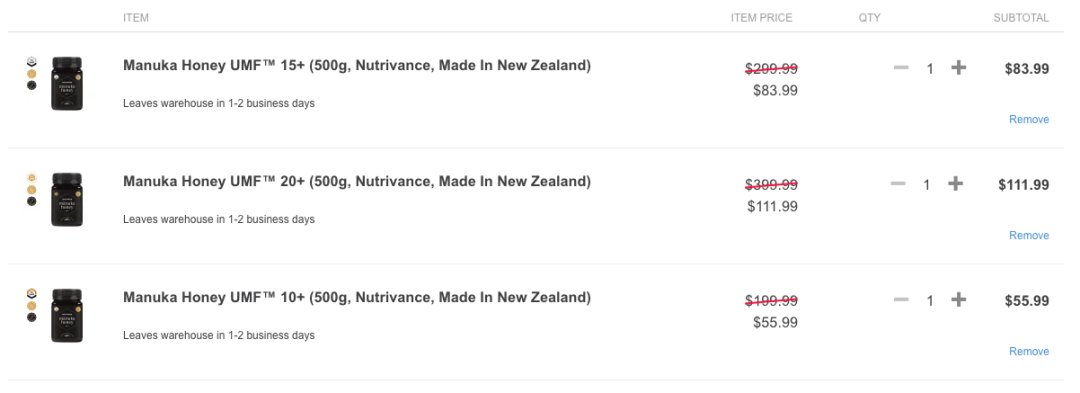
Task: Remove Manuka Honey UMF 20+ from cart
Action: 1029,235
